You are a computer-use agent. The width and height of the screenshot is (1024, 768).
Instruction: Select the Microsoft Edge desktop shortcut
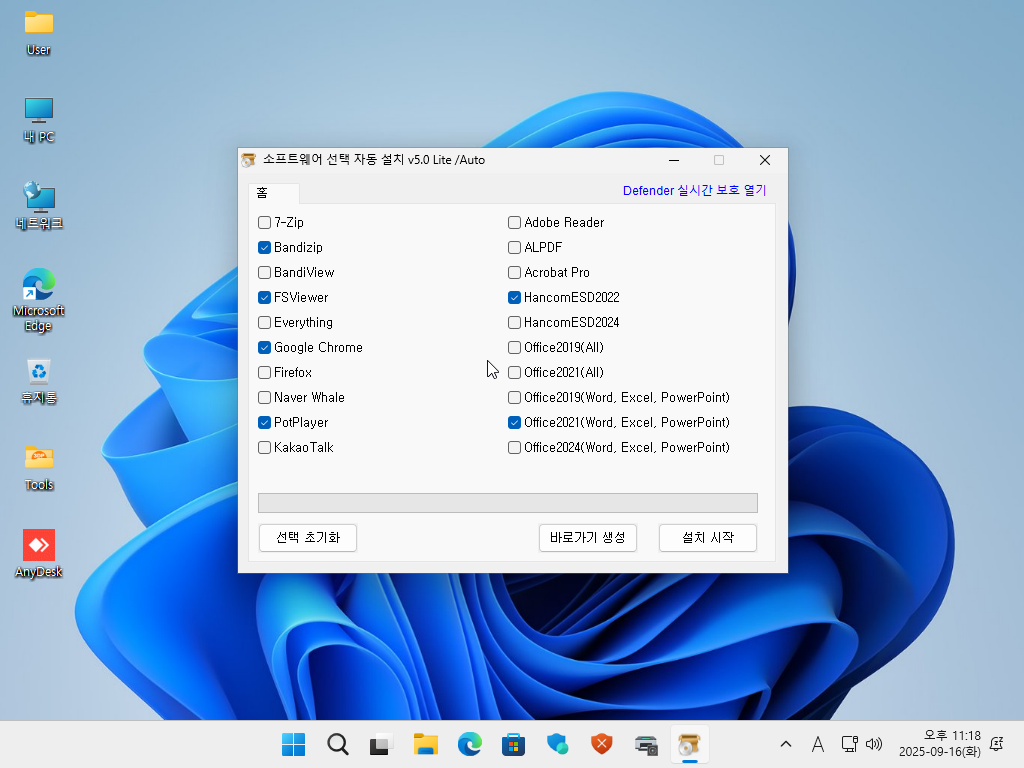click(x=39, y=300)
